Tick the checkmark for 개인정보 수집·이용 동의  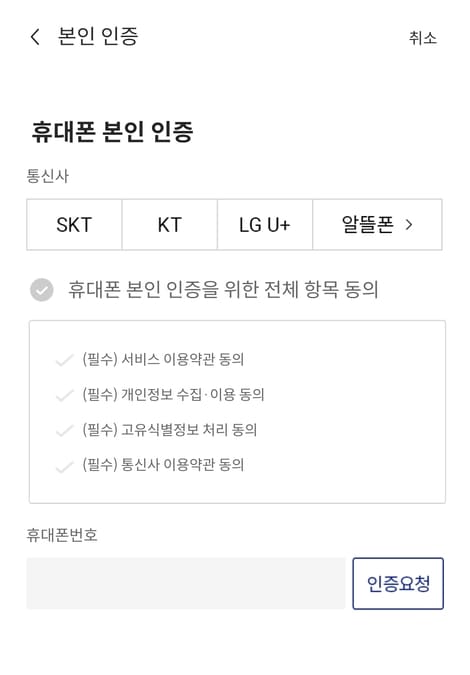65,395
